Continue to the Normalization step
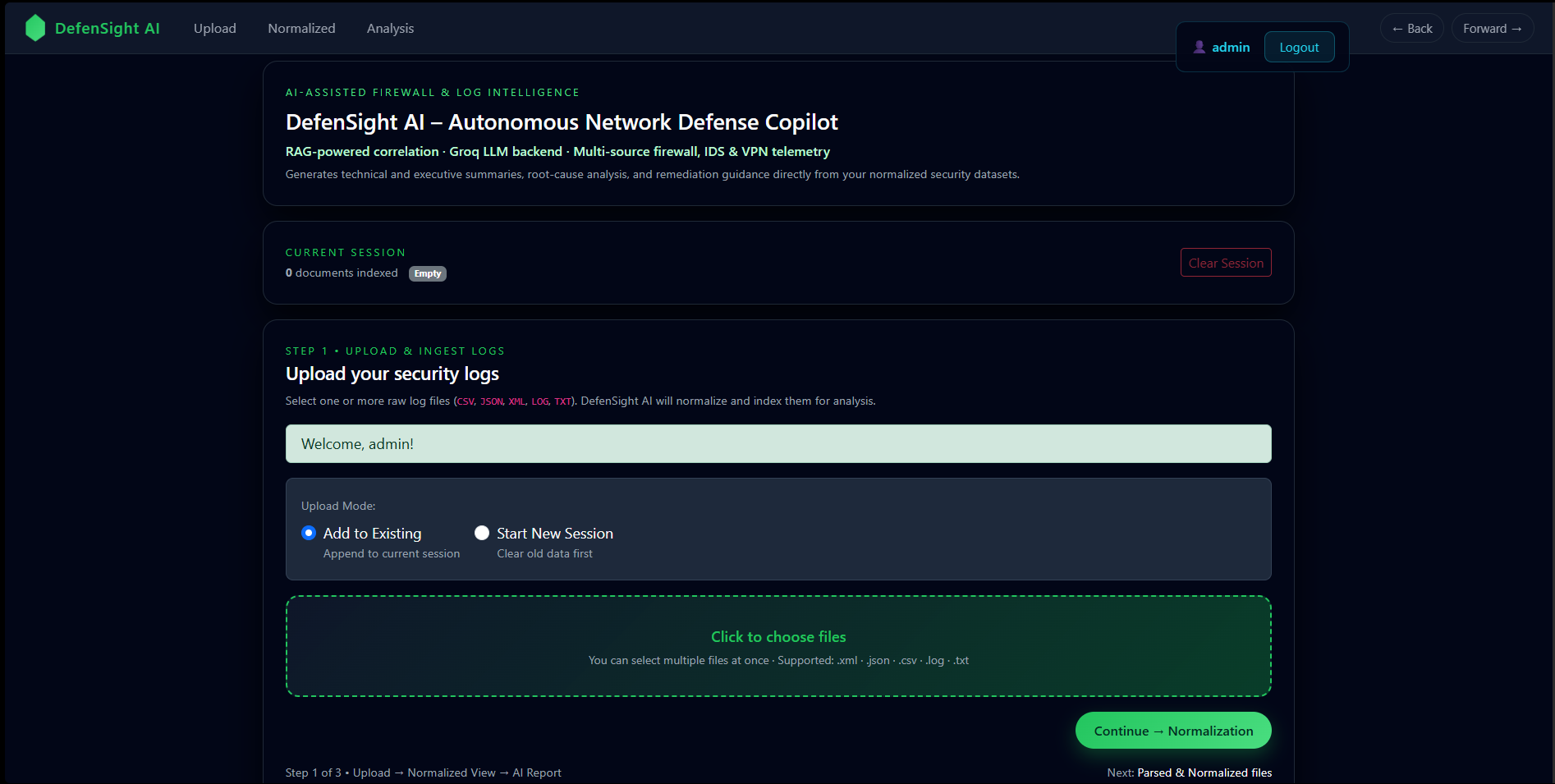Screen dimensions: 1555x784 [x=1173, y=731]
